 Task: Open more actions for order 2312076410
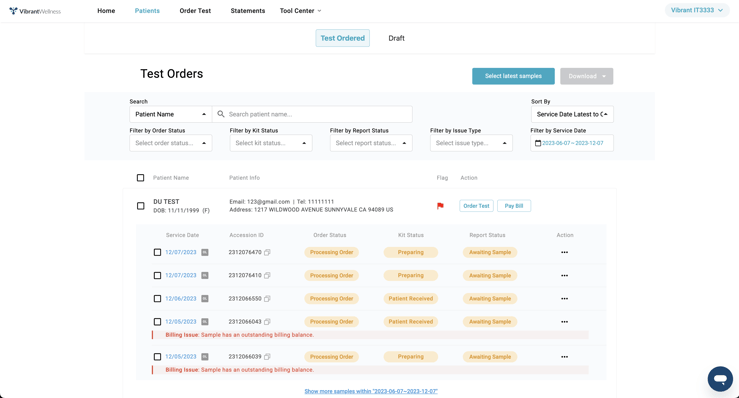565,275
